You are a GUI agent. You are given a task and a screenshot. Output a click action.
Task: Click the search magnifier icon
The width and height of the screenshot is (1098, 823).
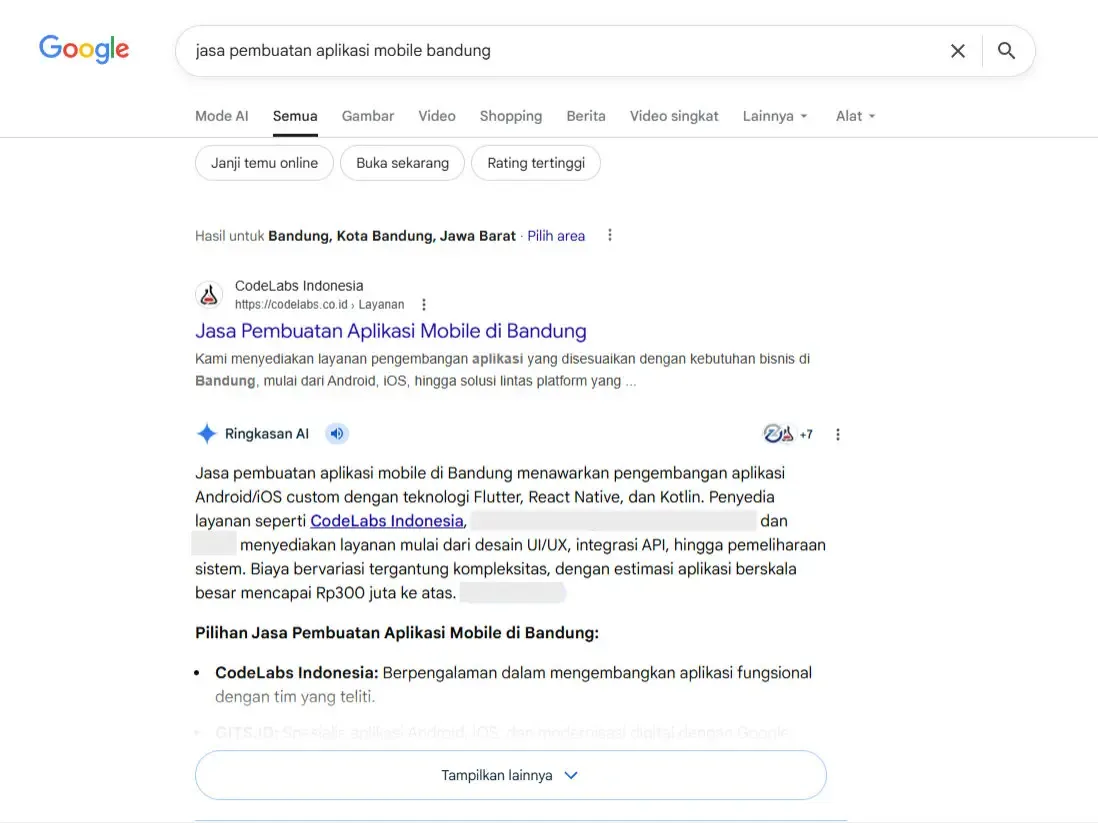tap(1006, 50)
